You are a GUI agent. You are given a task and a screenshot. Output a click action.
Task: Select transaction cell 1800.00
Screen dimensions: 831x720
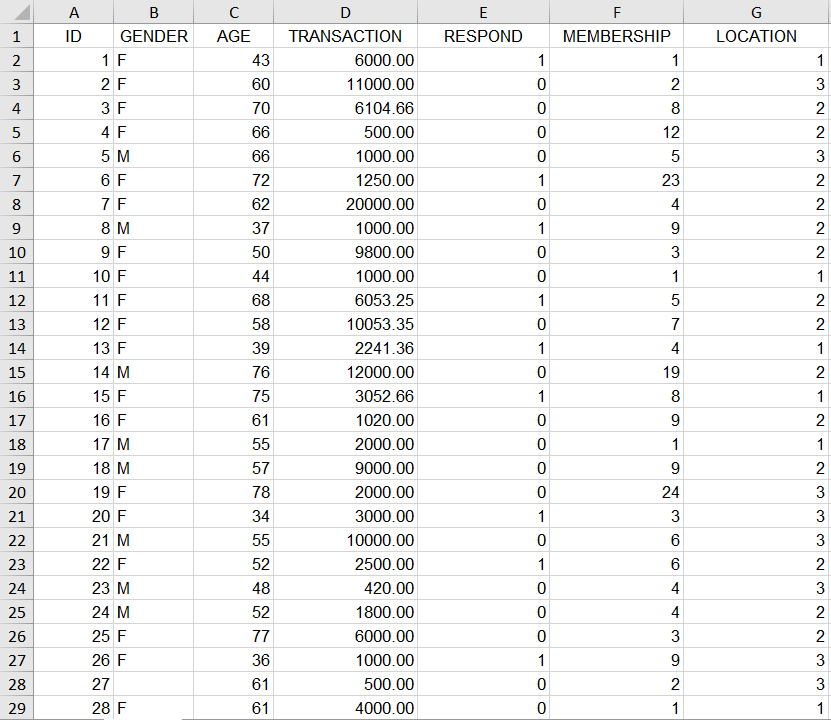(345, 612)
